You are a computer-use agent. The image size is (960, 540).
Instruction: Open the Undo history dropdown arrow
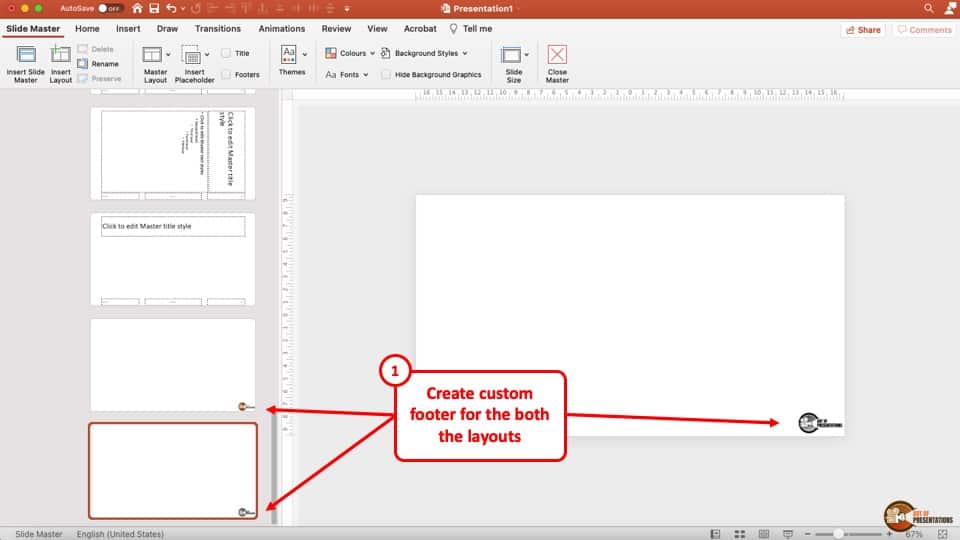(x=183, y=9)
